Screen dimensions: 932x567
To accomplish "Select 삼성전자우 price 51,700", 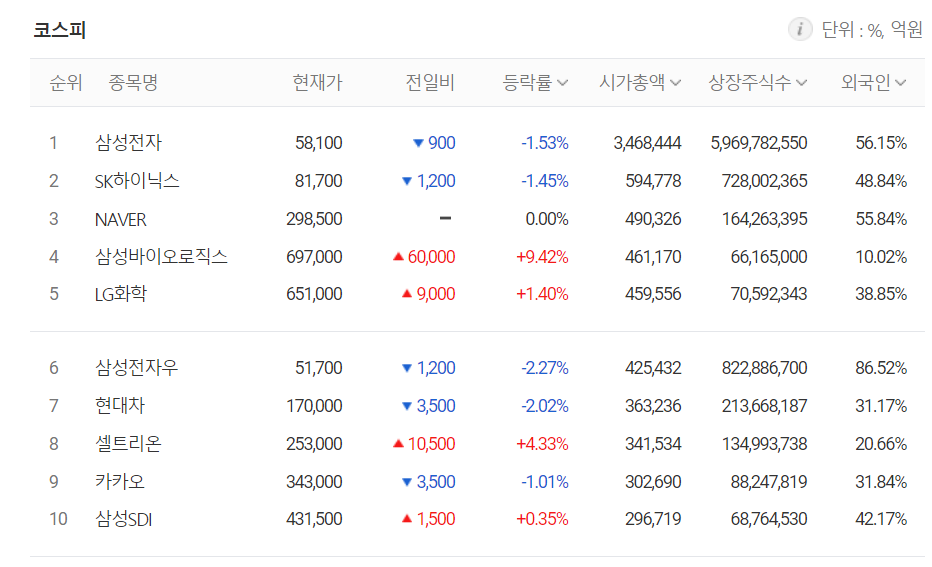I will tap(319, 368).
